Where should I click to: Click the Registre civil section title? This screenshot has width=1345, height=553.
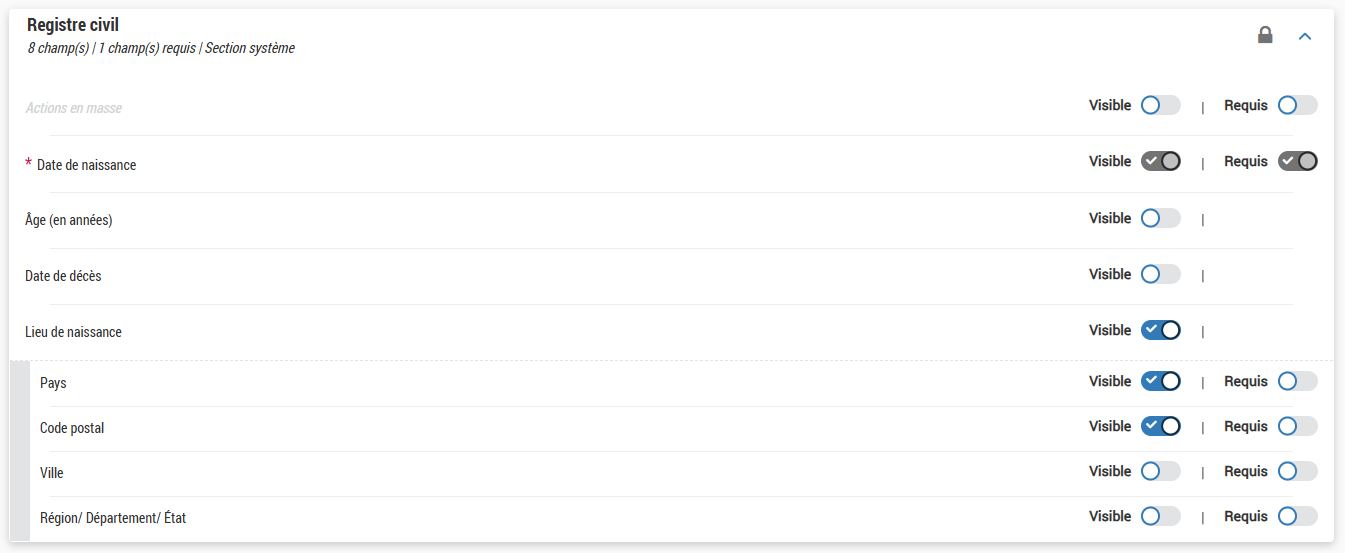coord(73,26)
